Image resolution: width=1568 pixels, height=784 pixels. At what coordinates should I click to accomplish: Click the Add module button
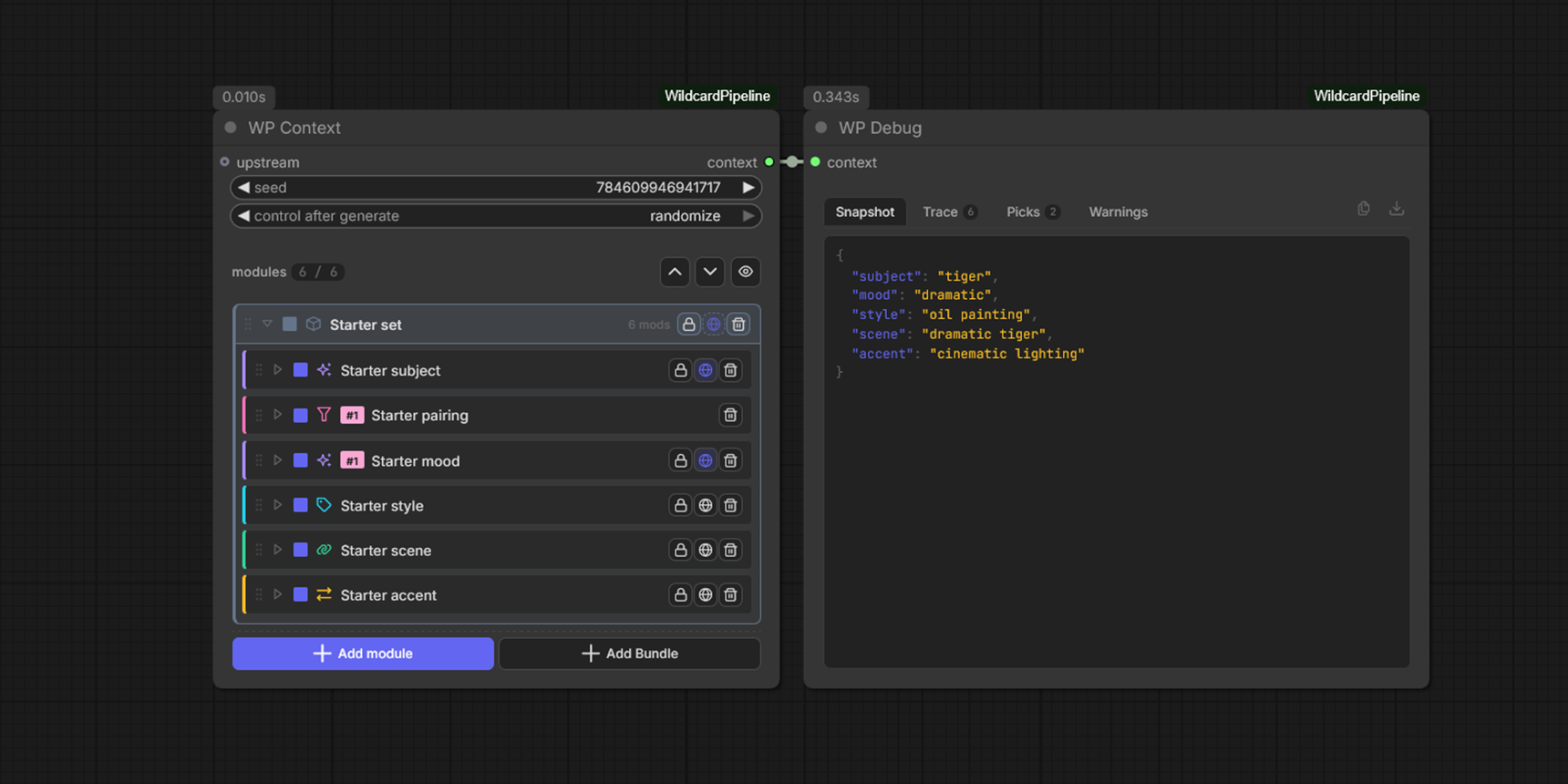click(x=363, y=654)
